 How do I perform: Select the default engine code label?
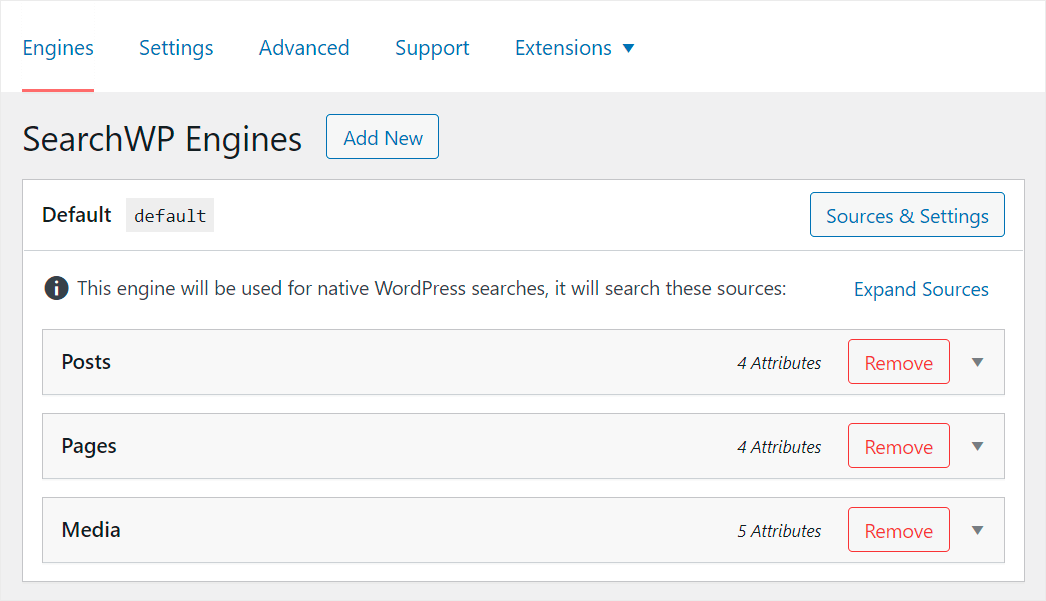pyautogui.click(x=169, y=214)
